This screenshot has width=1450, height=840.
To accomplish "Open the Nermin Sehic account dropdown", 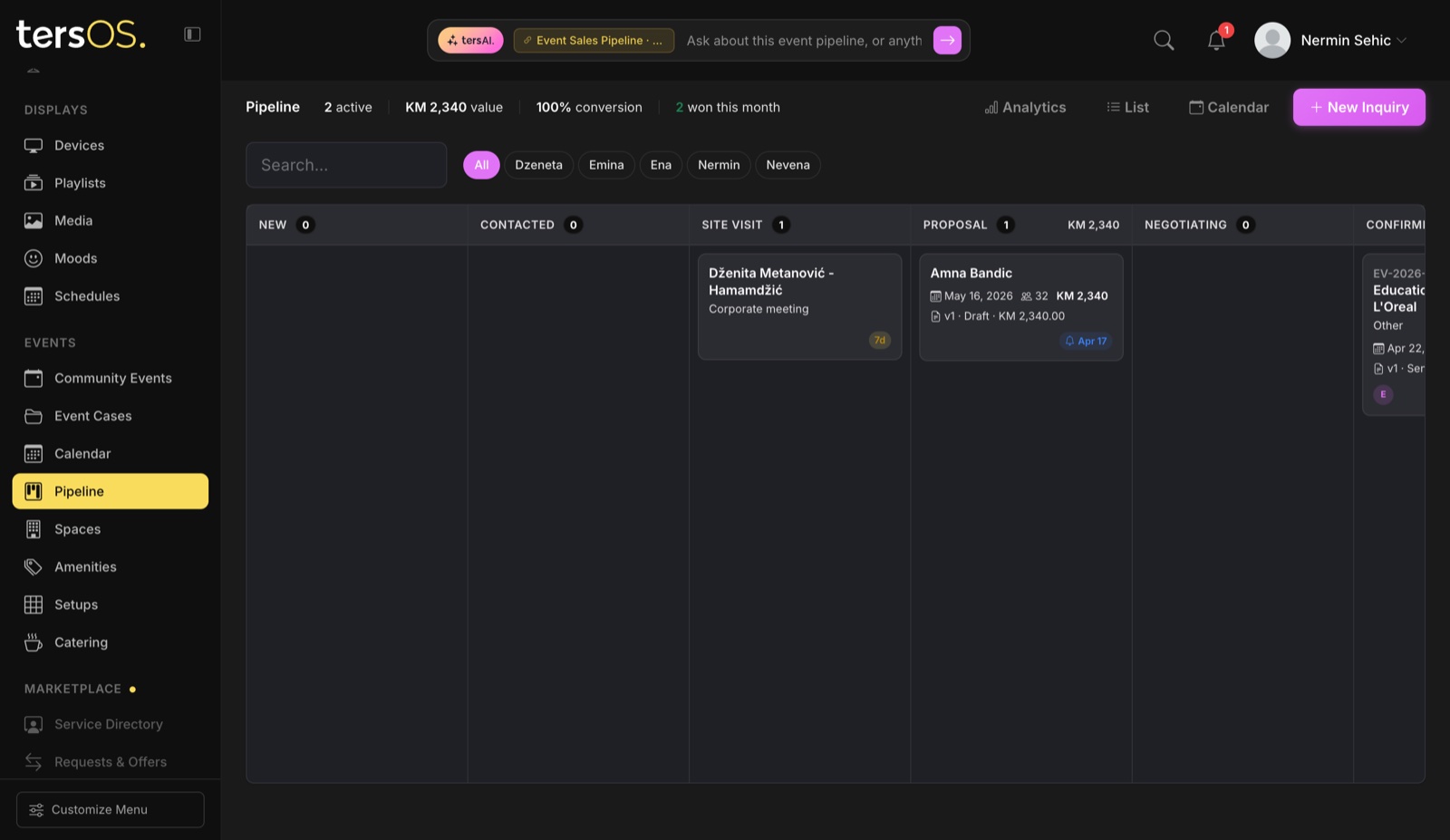I will [1331, 40].
